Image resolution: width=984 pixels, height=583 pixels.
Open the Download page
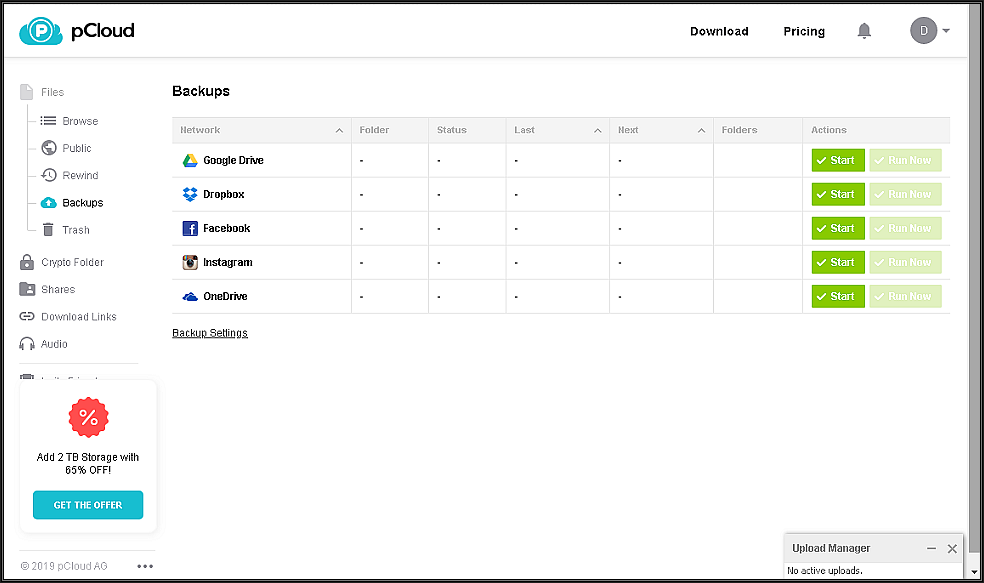pos(719,31)
